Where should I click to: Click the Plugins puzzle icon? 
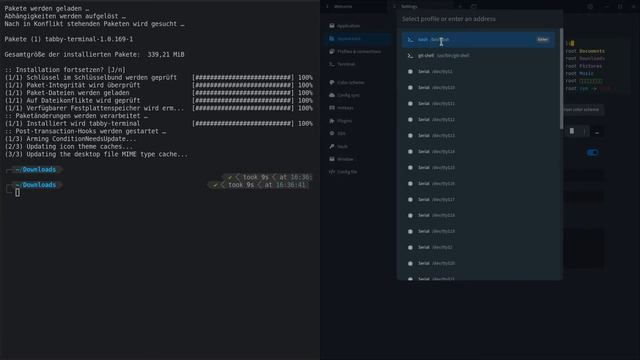click(x=332, y=121)
